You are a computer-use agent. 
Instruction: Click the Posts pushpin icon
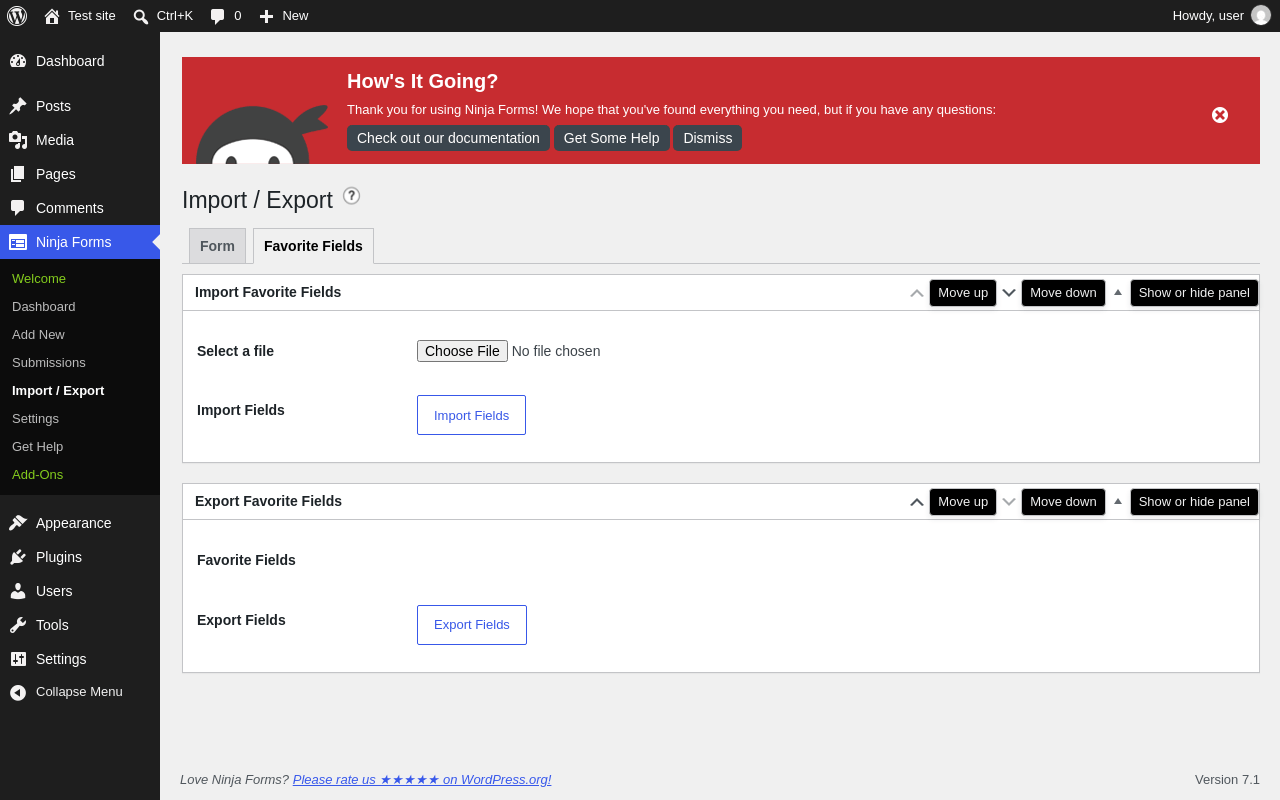[18, 106]
